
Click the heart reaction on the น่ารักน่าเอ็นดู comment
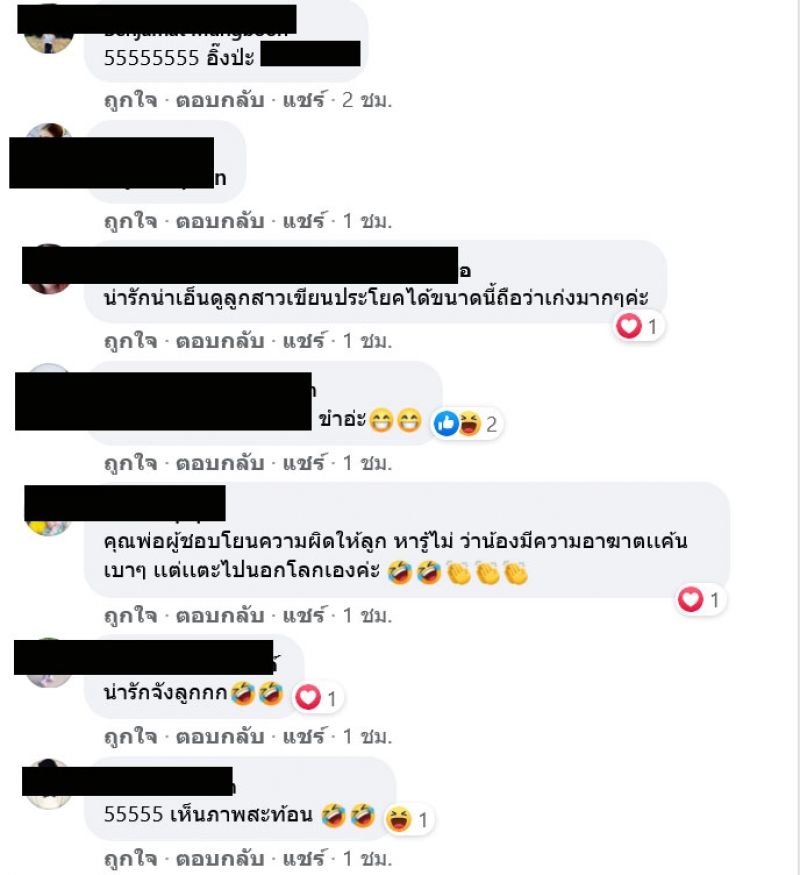(x=629, y=326)
